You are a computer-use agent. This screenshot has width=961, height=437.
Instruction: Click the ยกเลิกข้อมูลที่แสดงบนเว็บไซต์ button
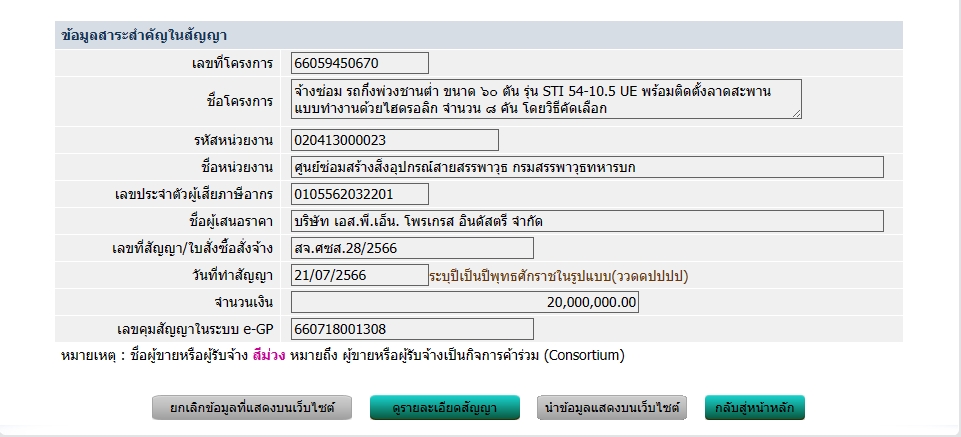[252, 408]
